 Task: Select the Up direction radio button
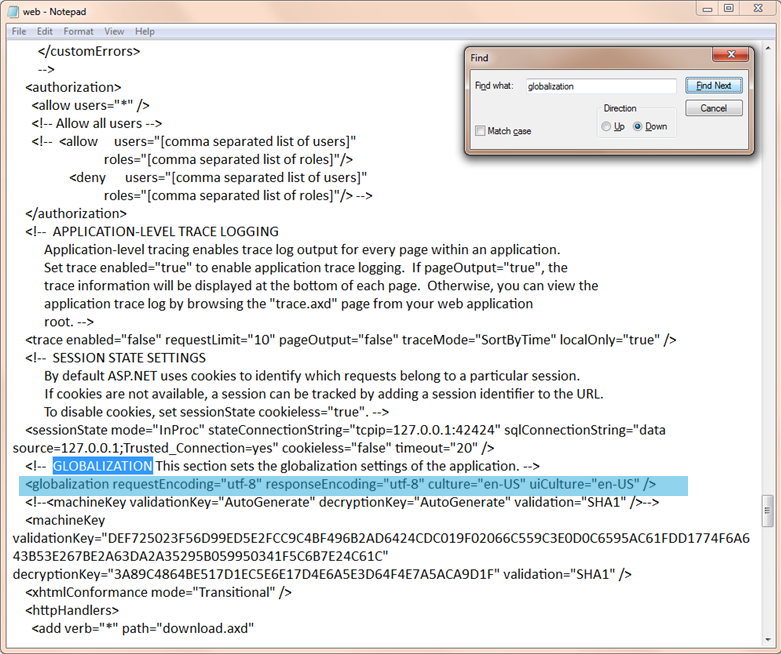606,127
